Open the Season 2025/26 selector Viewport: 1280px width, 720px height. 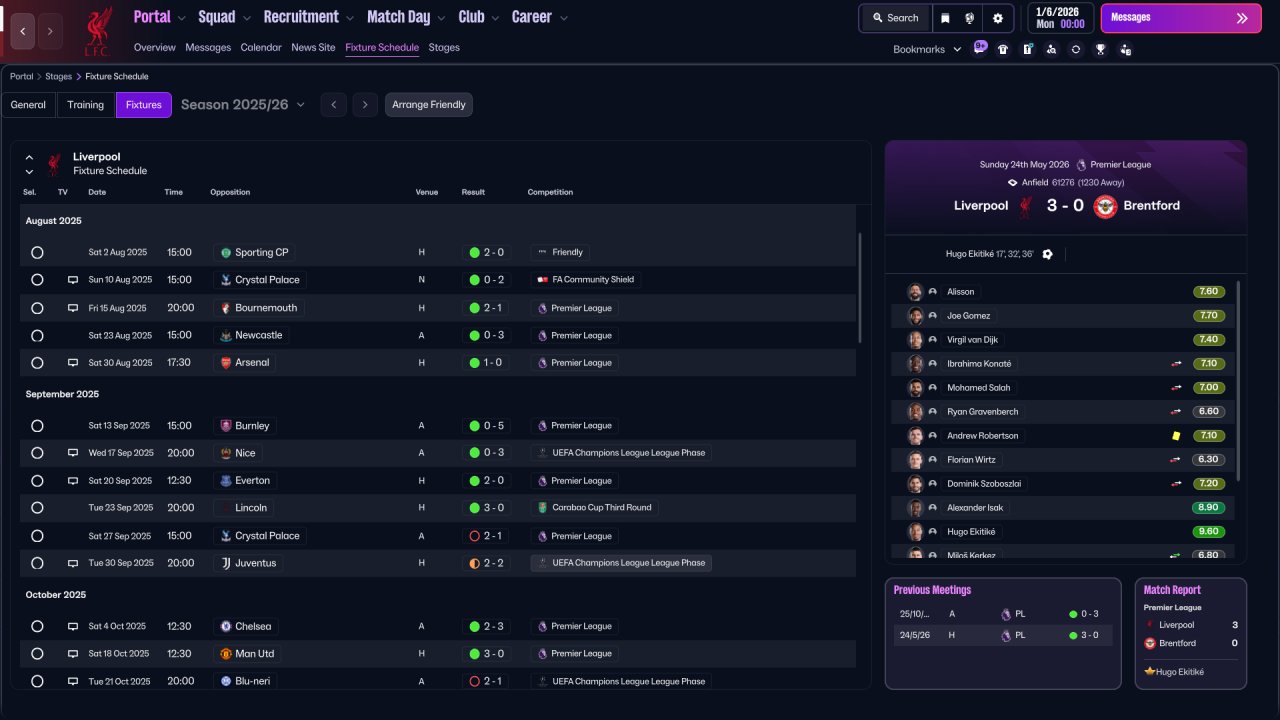pyautogui.click(x=243, y=104)
